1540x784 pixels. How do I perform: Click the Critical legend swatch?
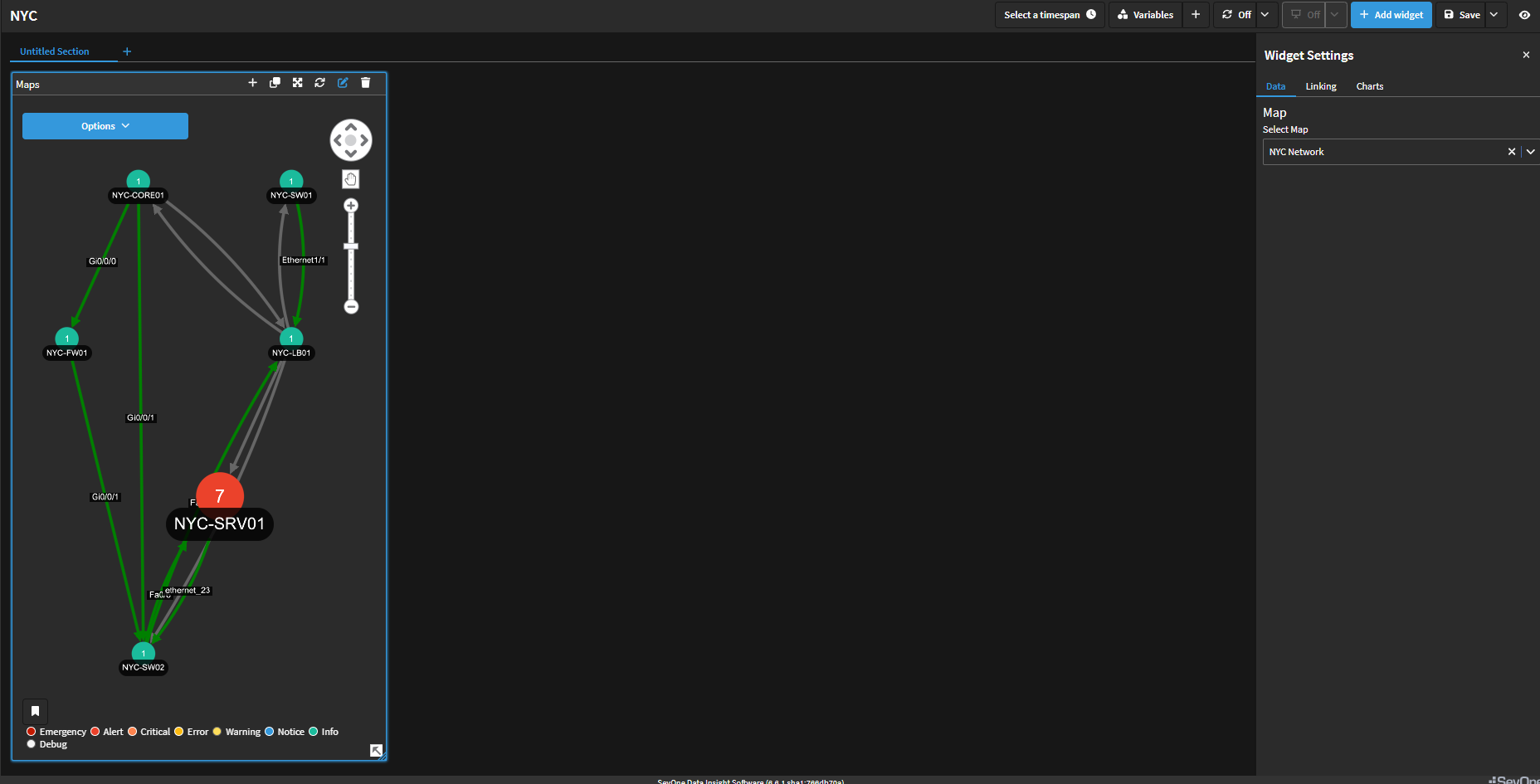click(x=132, y=732)
